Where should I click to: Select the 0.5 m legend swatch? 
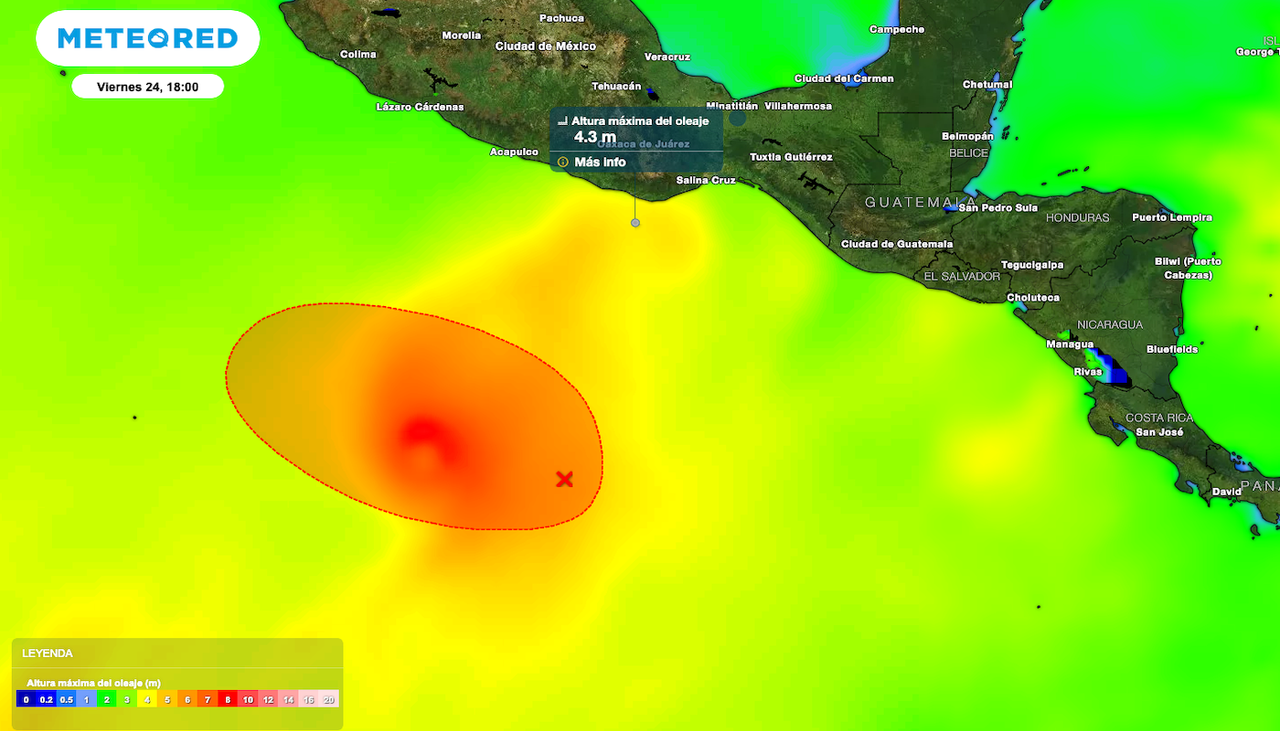(66, 699)
